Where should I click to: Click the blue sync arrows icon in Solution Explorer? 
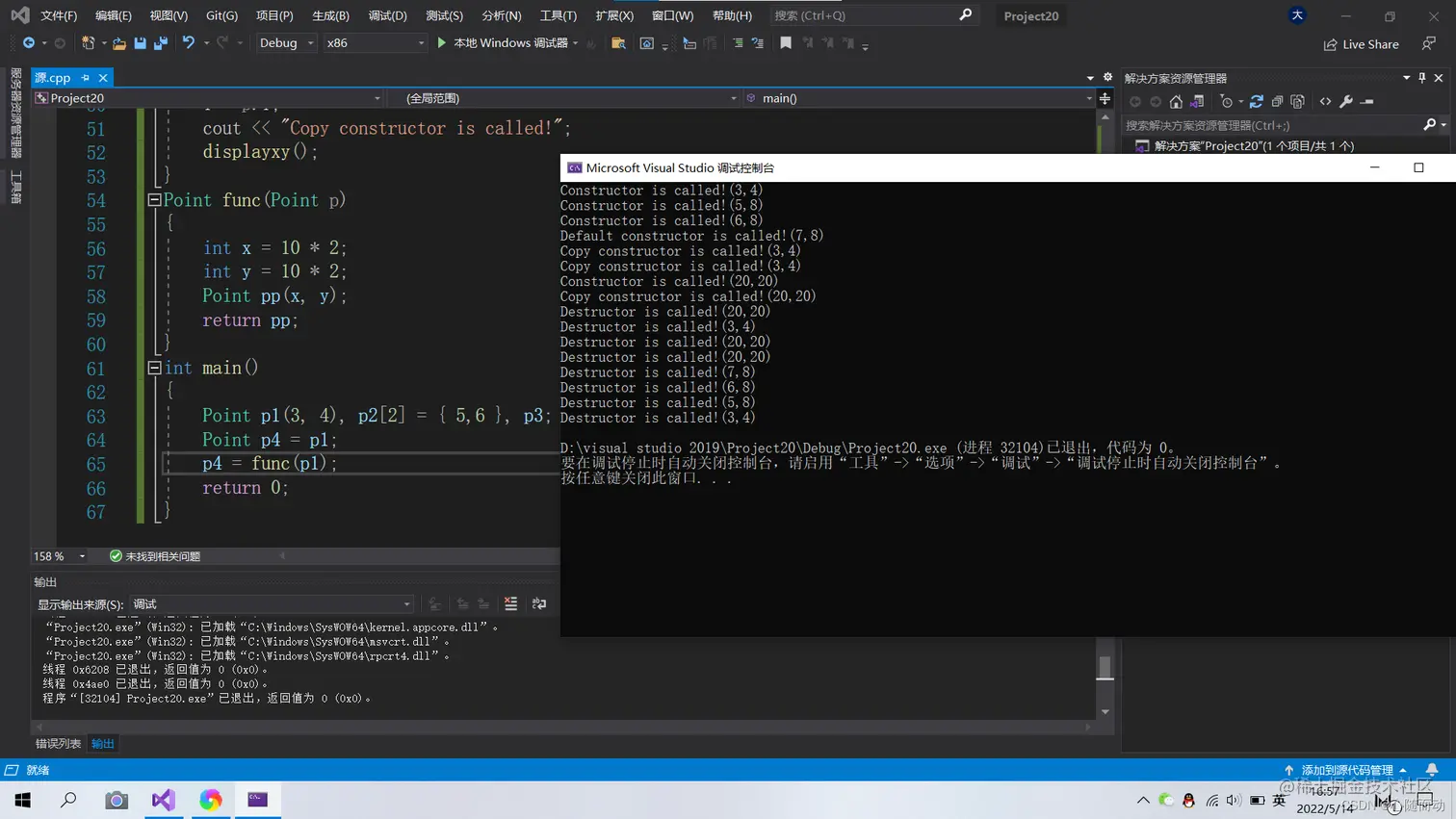pos(1256,102)
